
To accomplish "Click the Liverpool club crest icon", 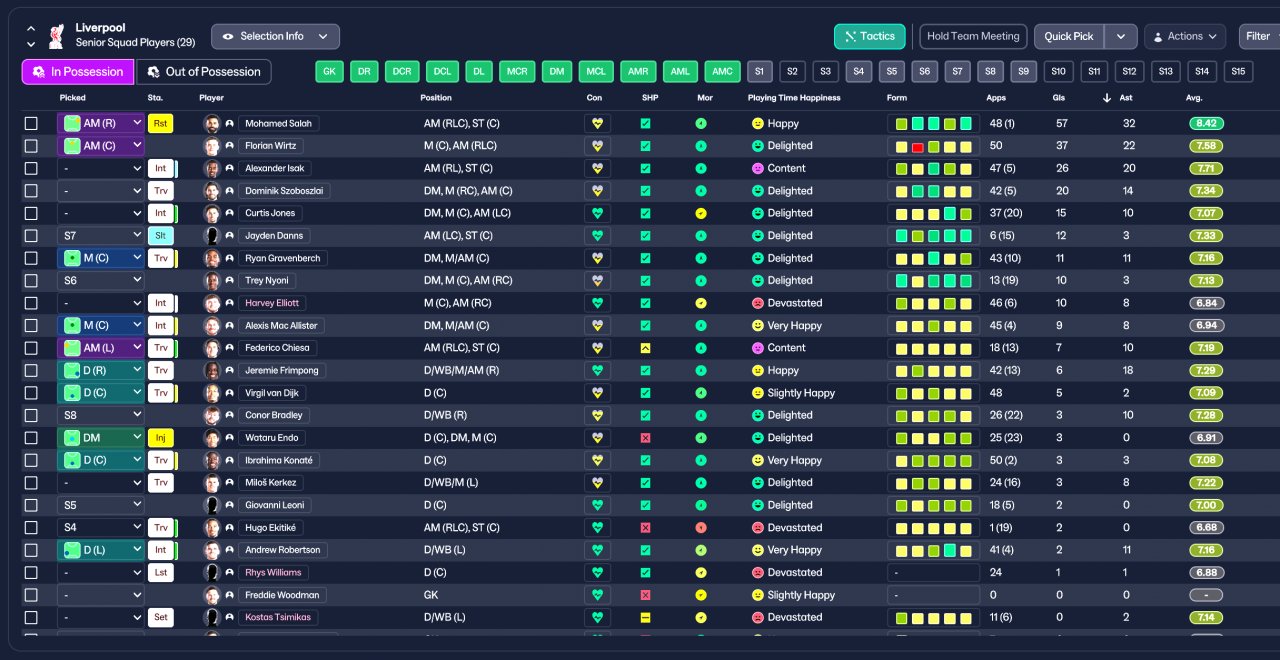I will point(56,36).
